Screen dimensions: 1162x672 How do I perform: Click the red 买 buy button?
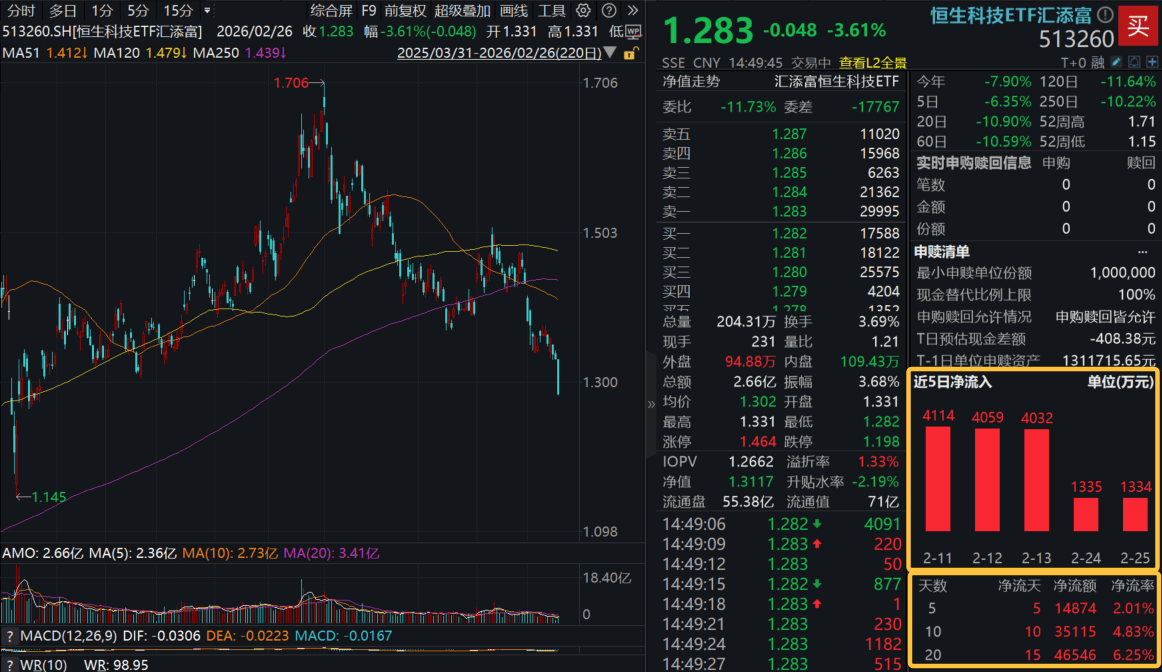click(x=1139, y=27)
